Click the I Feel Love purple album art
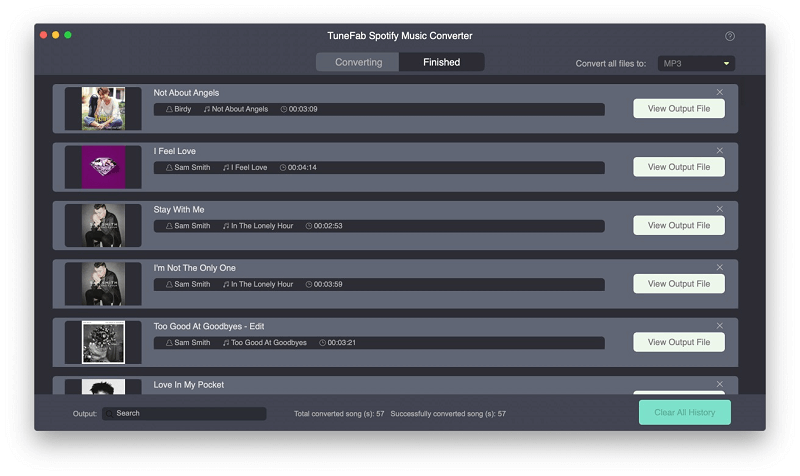 click(103, 167)
